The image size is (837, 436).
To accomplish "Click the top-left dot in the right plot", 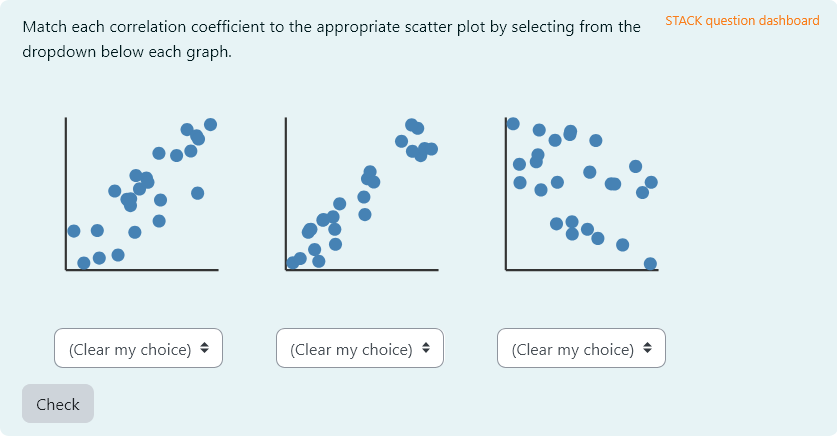I will [513, 124].
